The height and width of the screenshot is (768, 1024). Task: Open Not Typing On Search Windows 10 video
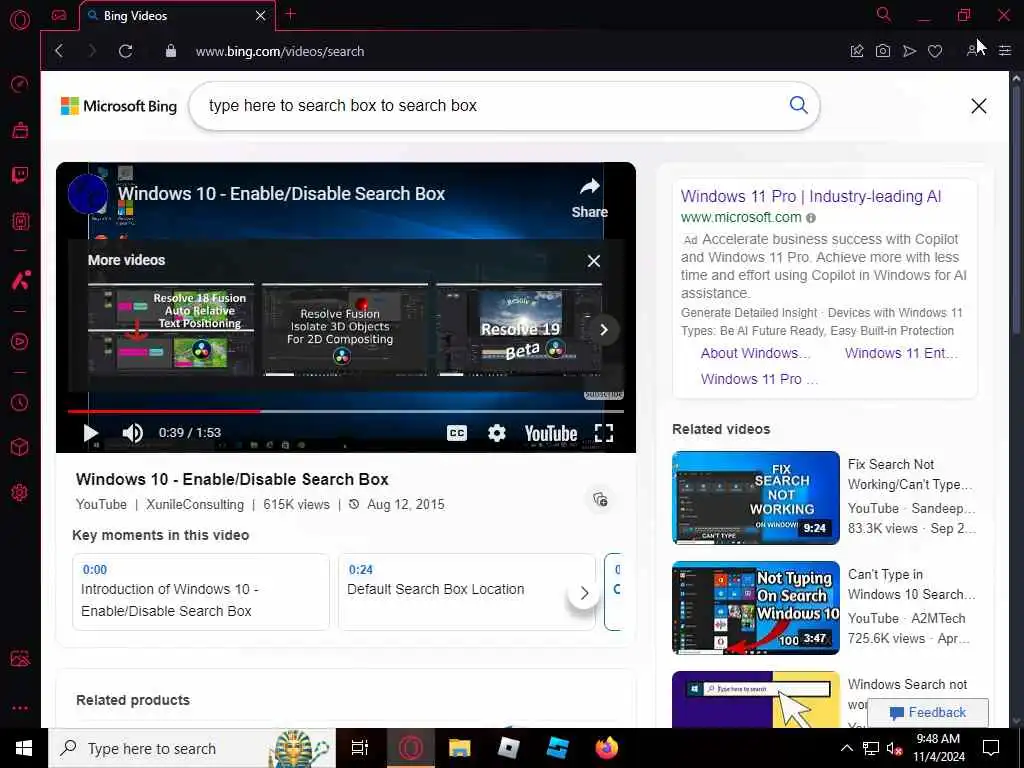(756, 607)
